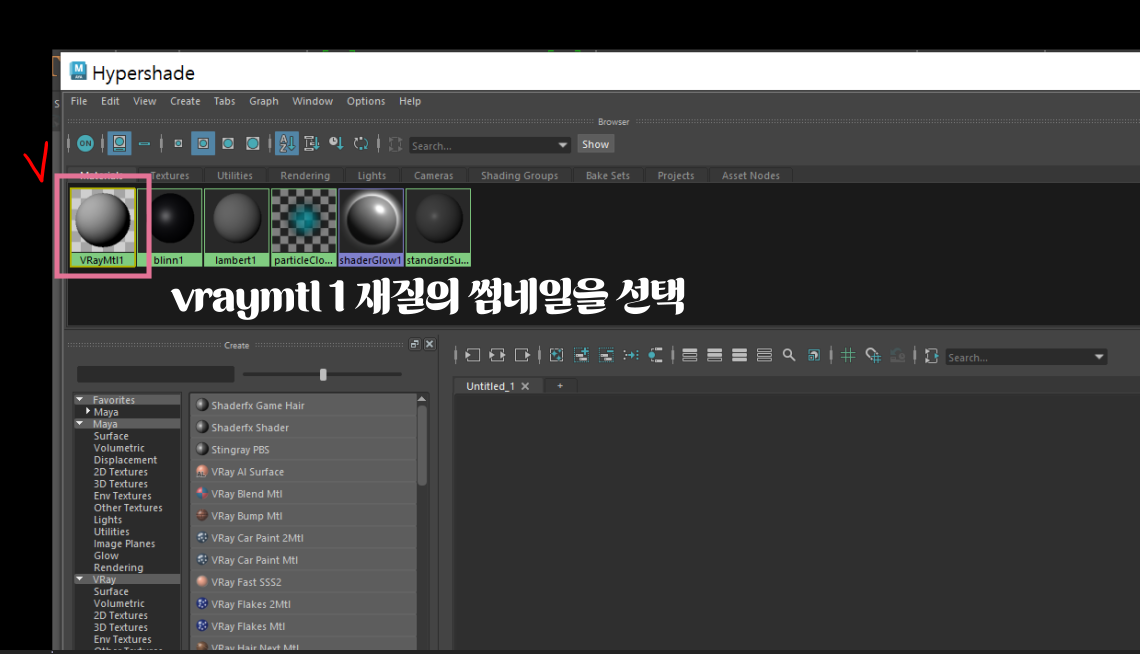Graph materials on selected objects icon
The image size is (1140, 654).
(655, 355)
